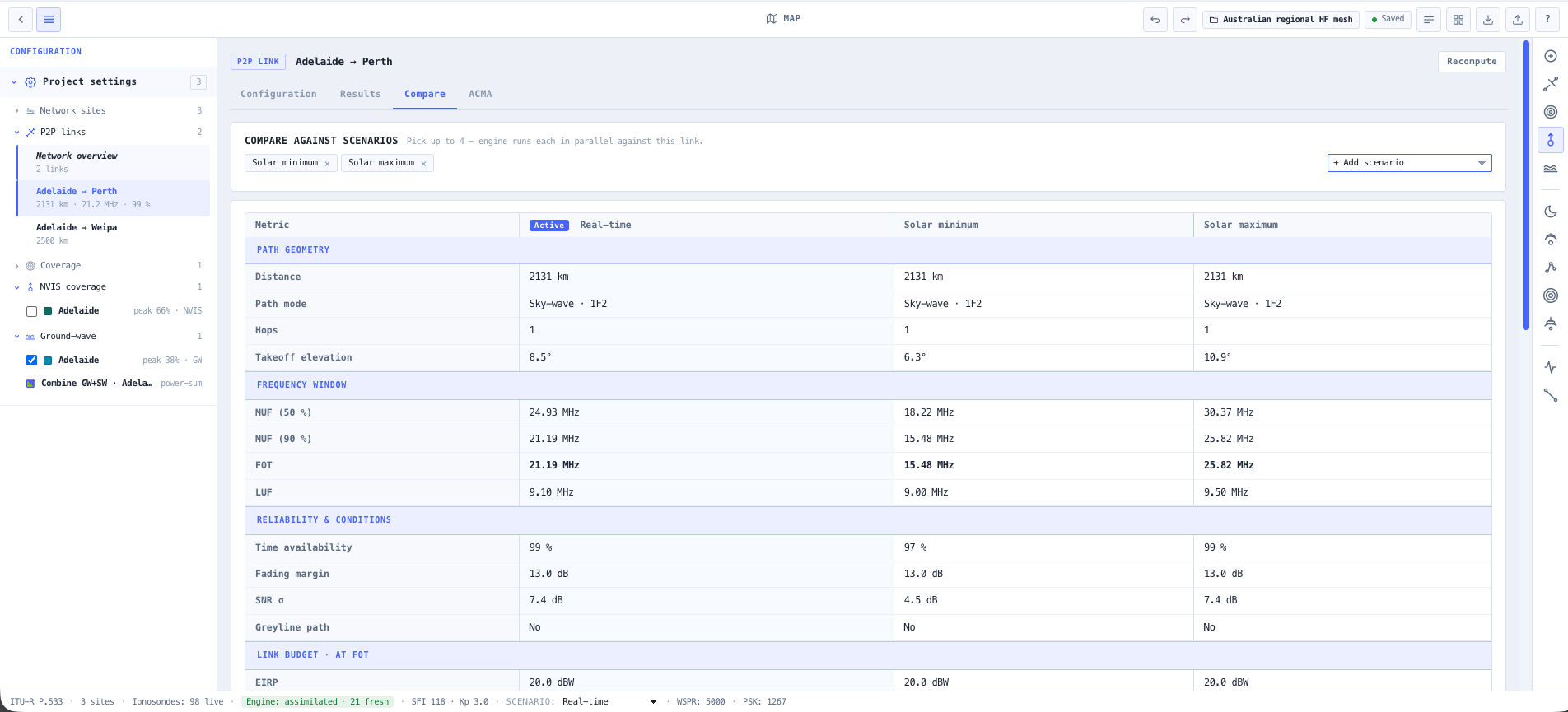Screen dimensions: 1568x712
Task: Switch to the Configuration tab
Action: pos(278,94)
